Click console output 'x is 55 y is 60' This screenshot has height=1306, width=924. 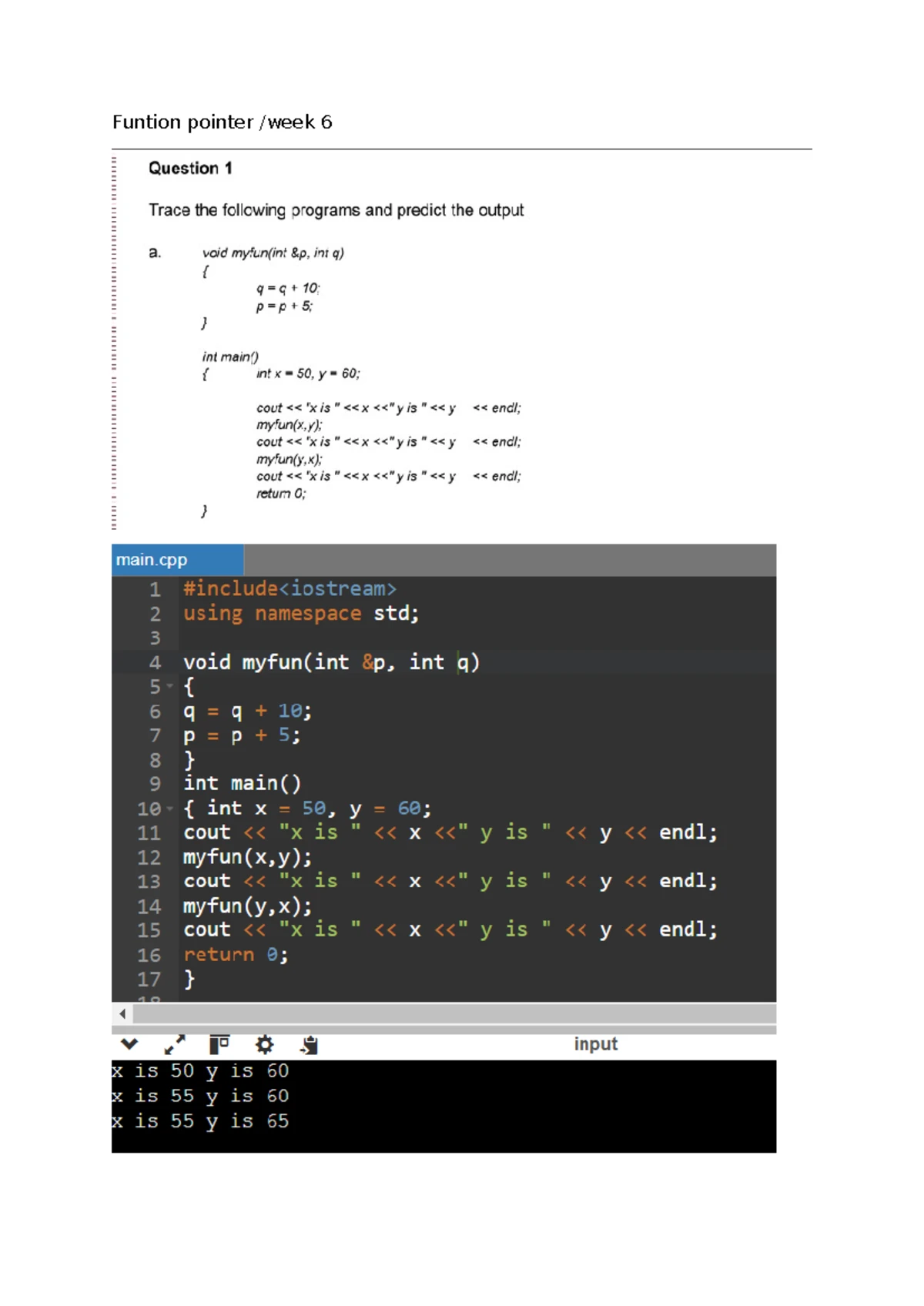click(200, 1096)
